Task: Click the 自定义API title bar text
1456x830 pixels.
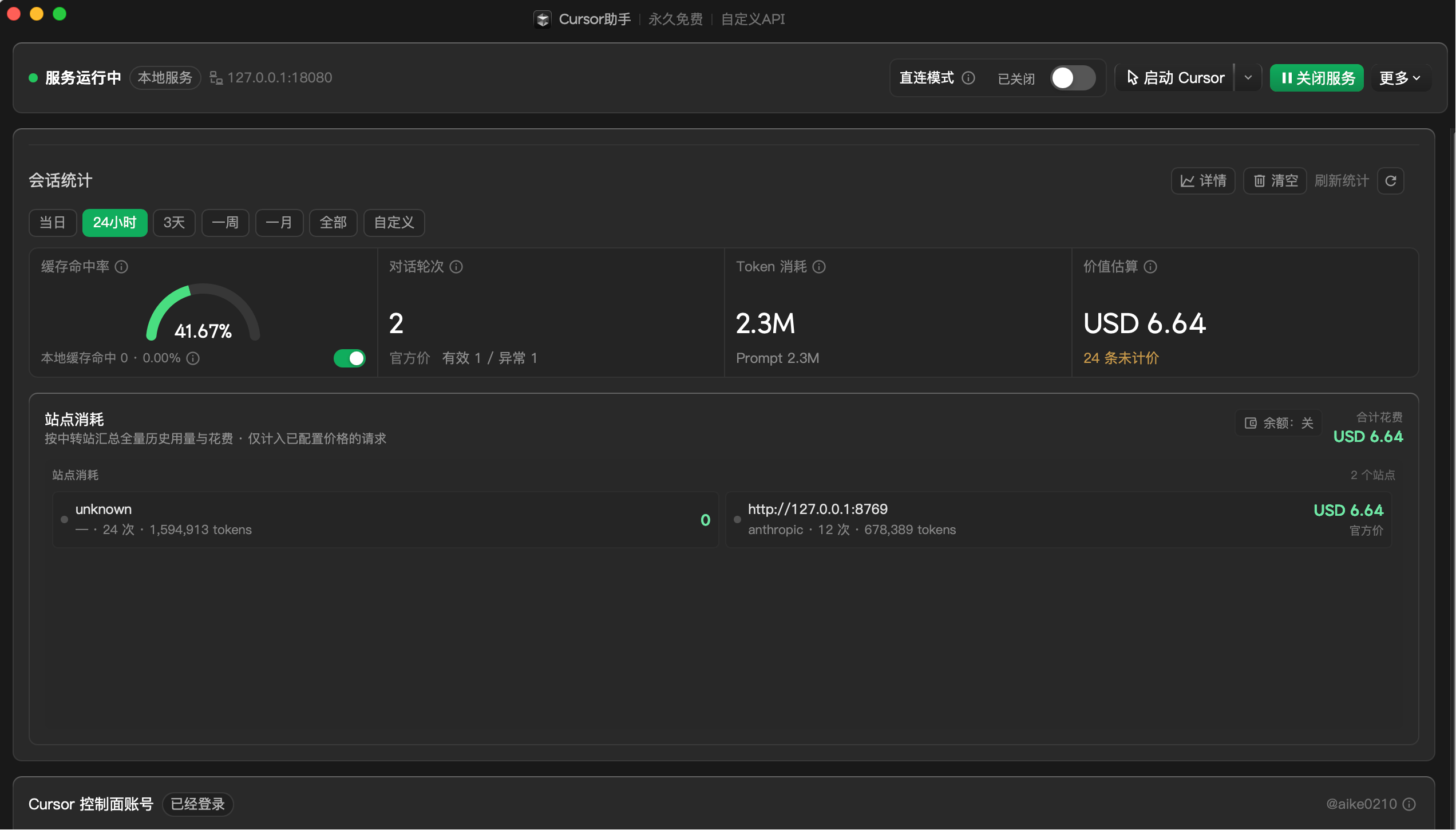Action: tap(753, 19)
